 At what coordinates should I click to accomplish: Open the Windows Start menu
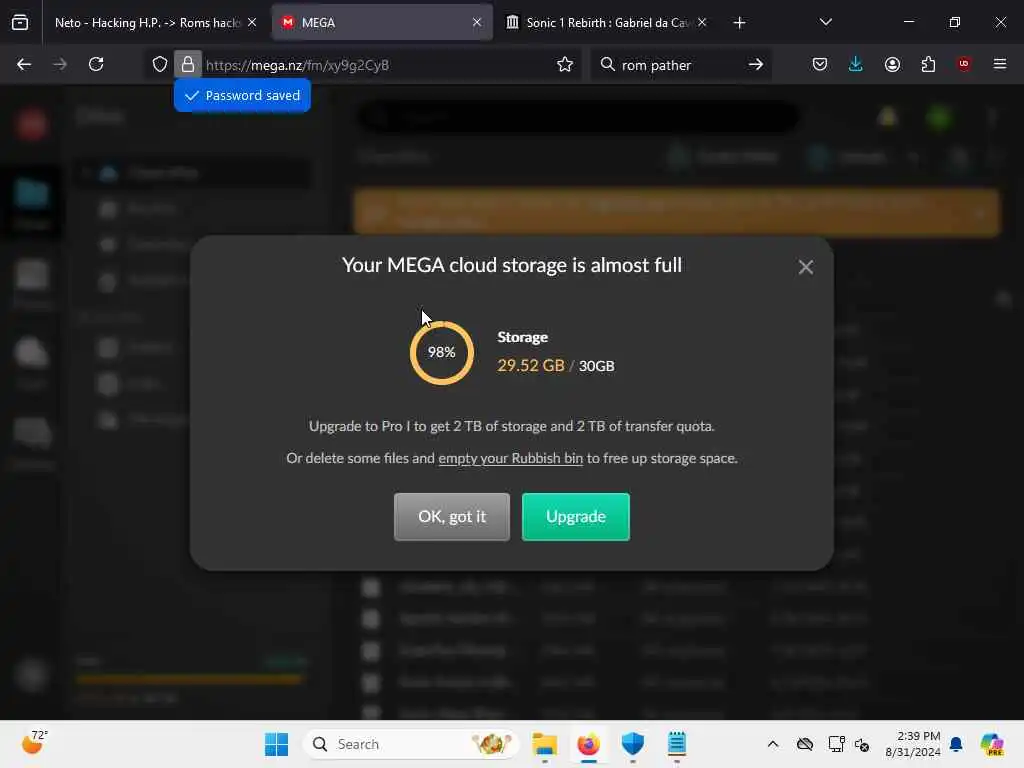tap(276, 744)
